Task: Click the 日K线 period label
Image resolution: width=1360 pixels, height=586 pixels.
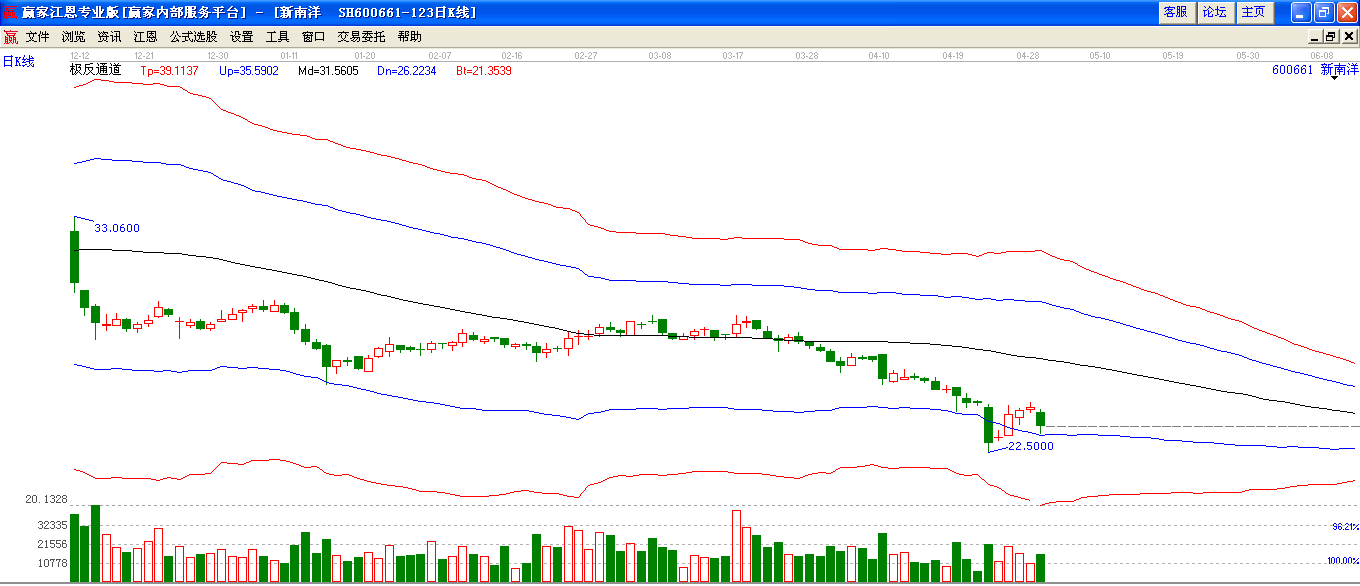Action: pos(18,62)
